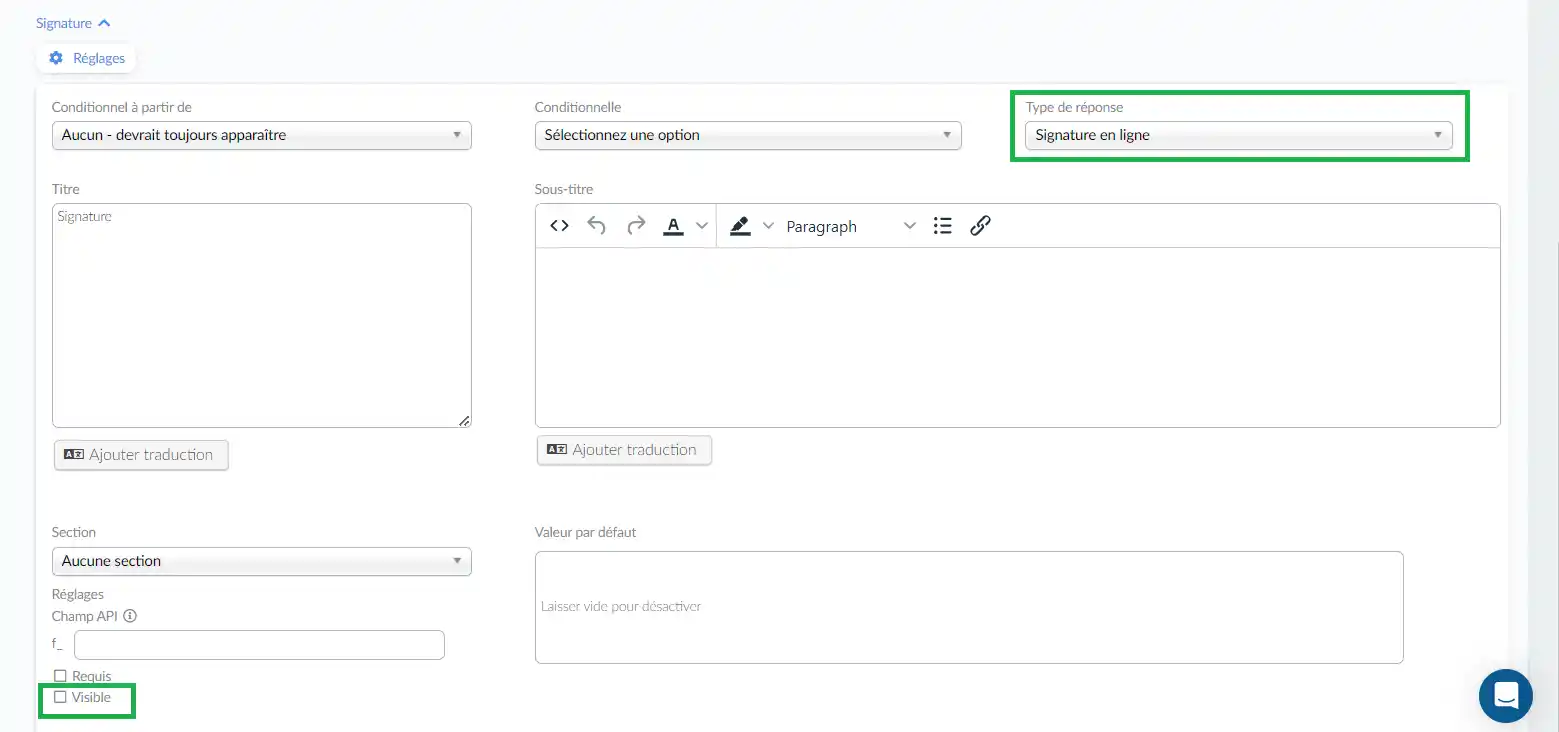Image resolution: width=1559 pixels, height=732 pixels.
Task: Click inside the Sous-titre editor body
Action: tap(1018, 337)
